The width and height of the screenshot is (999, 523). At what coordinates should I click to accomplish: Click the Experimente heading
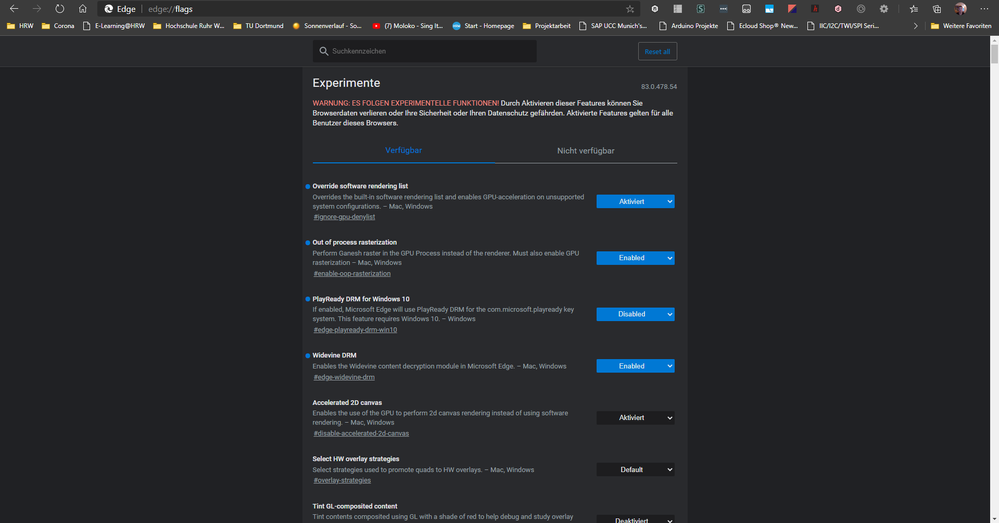(x=346, y=83)
